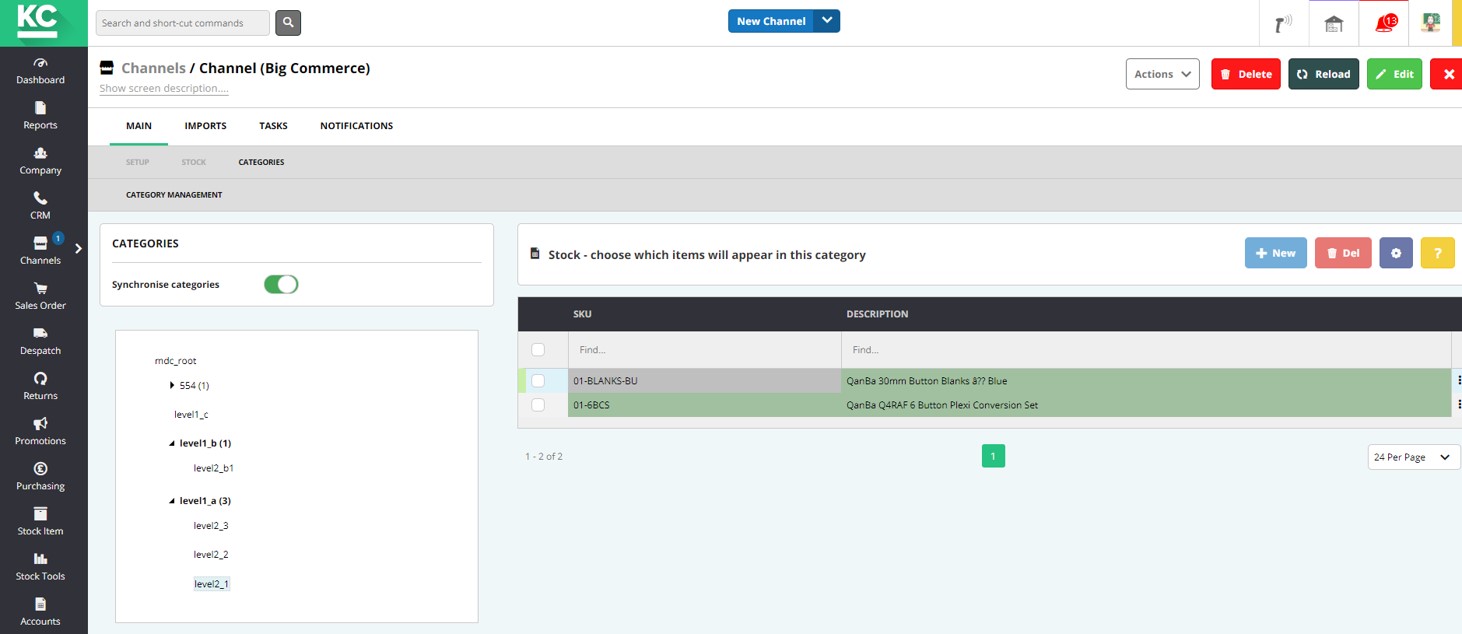Open the Actions dropdown
The width and height of the screenshot is (1462, 634).
[x=1162, y=74]
